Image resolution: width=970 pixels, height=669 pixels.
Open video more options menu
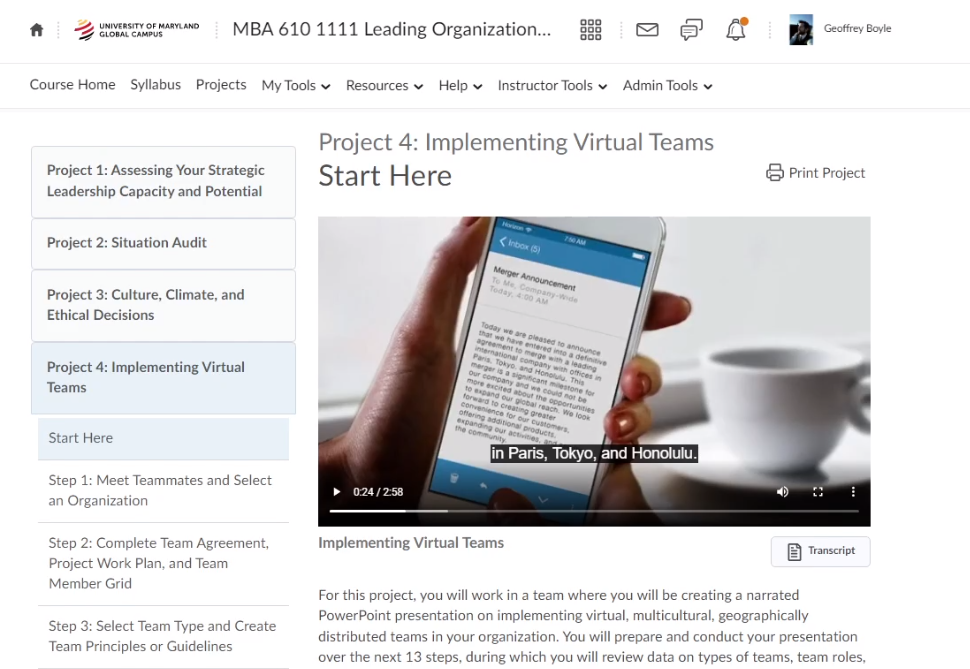pos(853,492)
